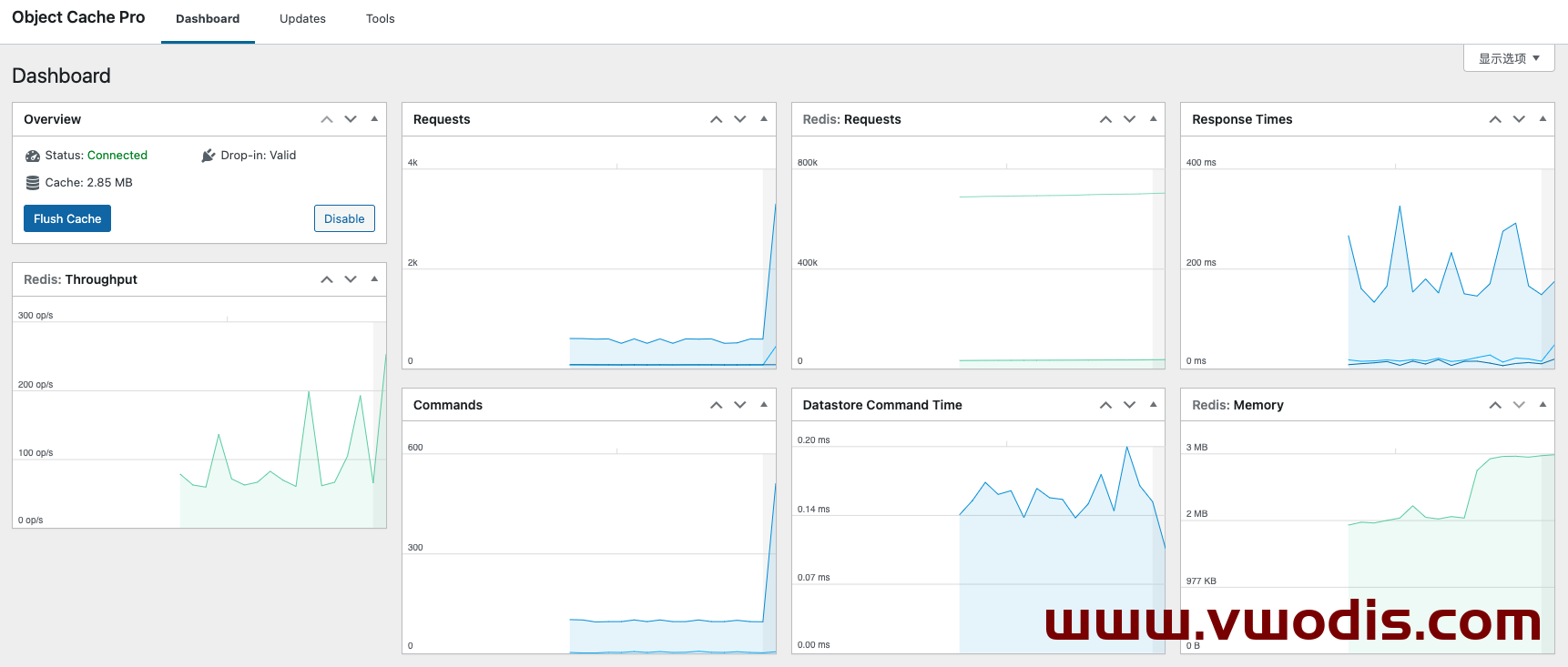Screen dimensions: 1568x667
Task: Move the Datastore Command Time panel down
Action: (x=1129, y=405)
